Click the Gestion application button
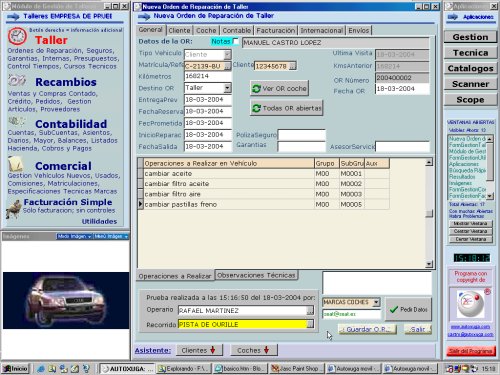Viewport: 500px width, 375px height. [470, 37]
